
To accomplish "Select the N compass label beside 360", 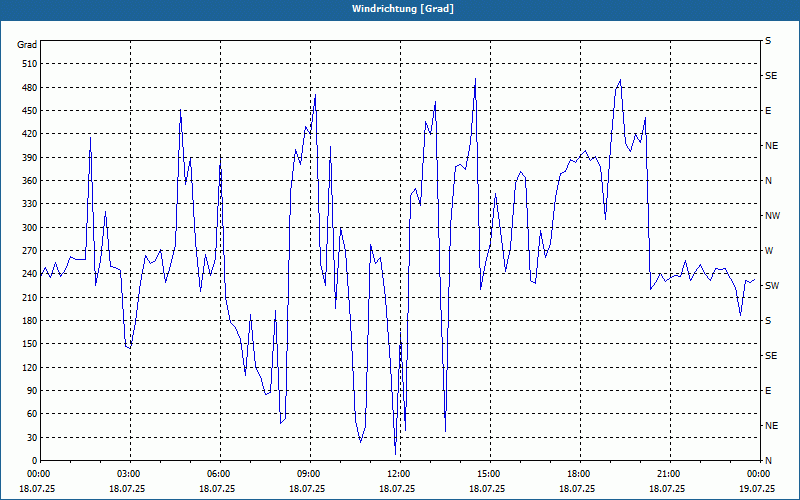I will pos(768,181).
